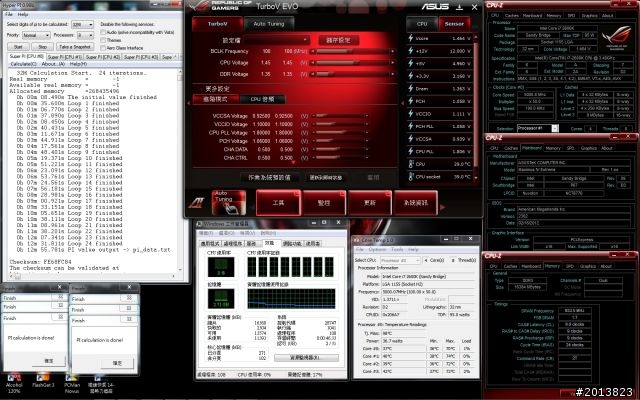The image size is (640, 400).
Task: Toggle the Aero Glass Interface checkbox
Action: (104, 48)
